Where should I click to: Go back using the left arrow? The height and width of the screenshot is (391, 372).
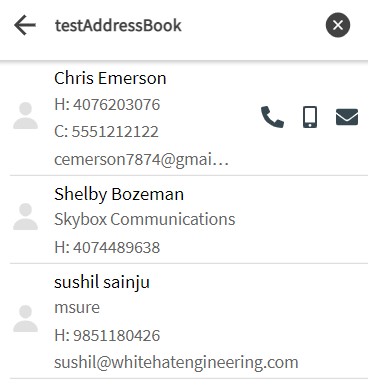(25, 25)
